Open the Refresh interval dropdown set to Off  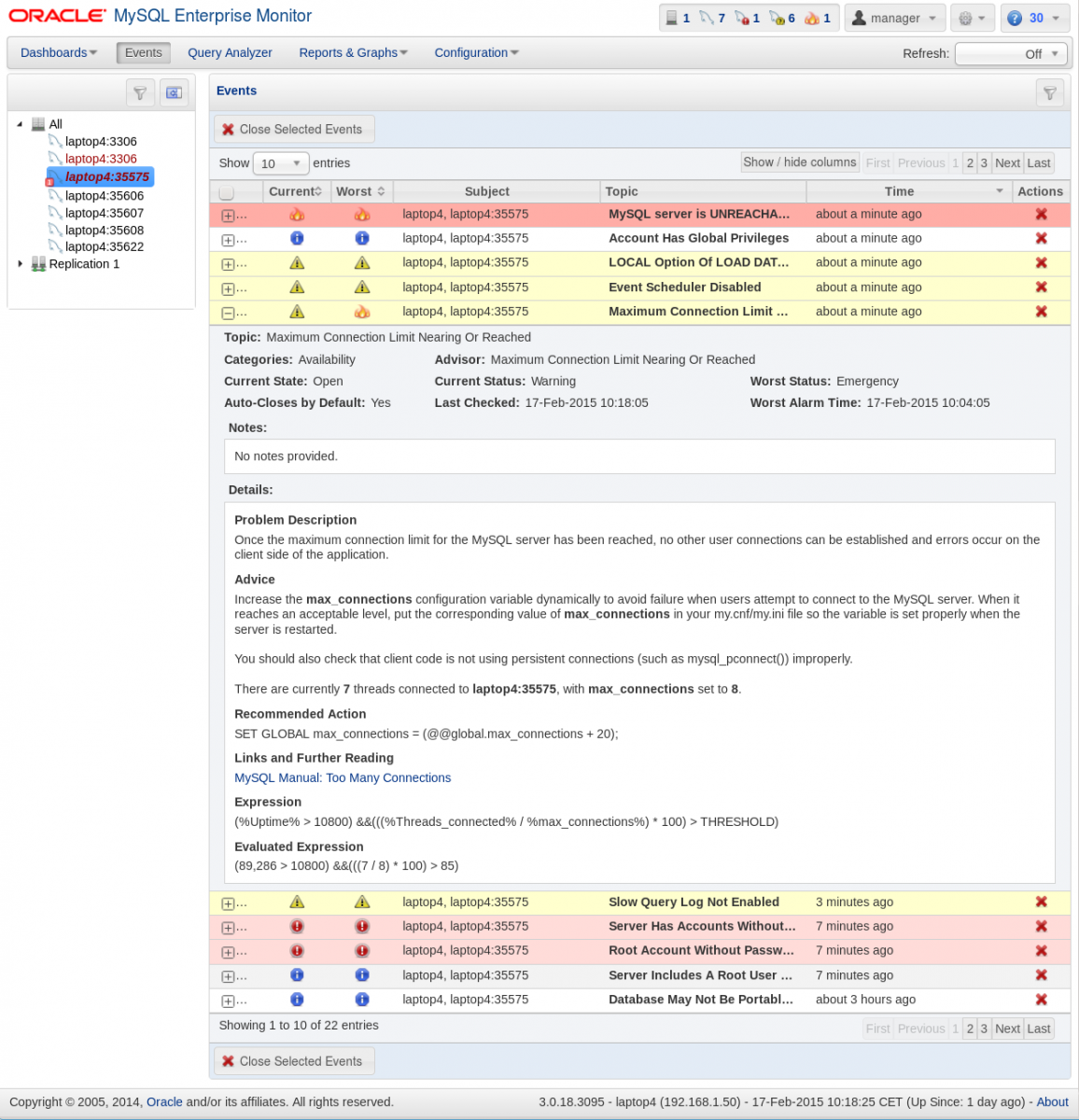(x=1011, y=54)
